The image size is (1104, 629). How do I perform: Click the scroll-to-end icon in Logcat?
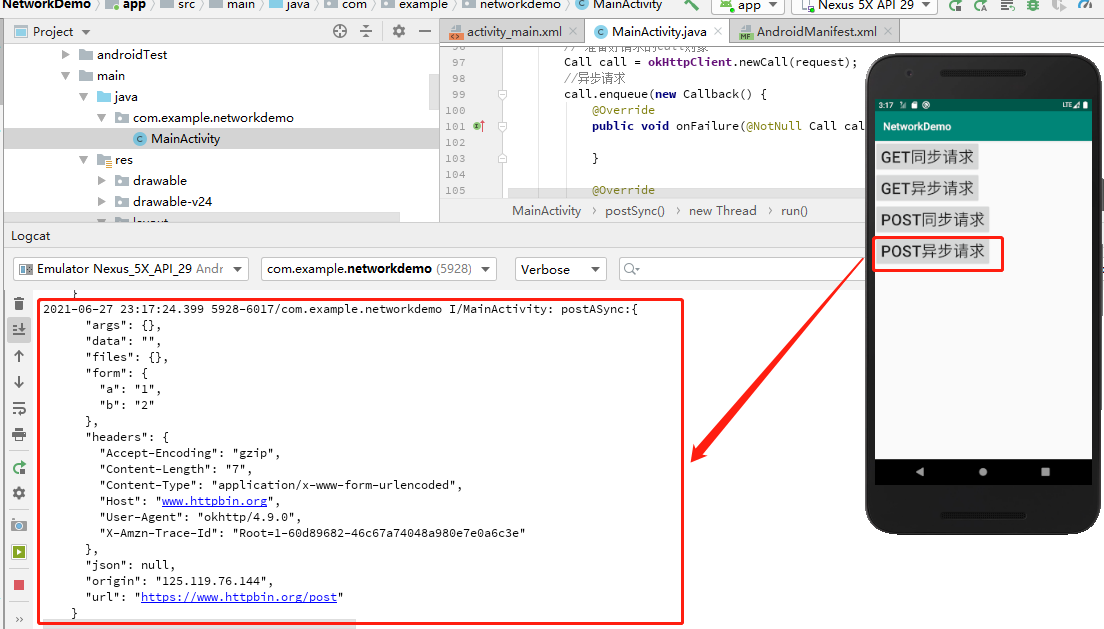click(x=19, y=329)
